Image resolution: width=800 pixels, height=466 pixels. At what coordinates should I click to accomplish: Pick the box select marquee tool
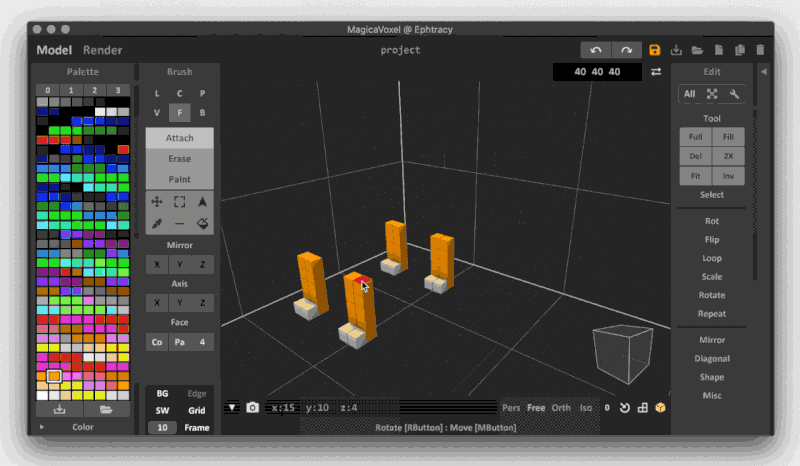(x=180, y=201)
